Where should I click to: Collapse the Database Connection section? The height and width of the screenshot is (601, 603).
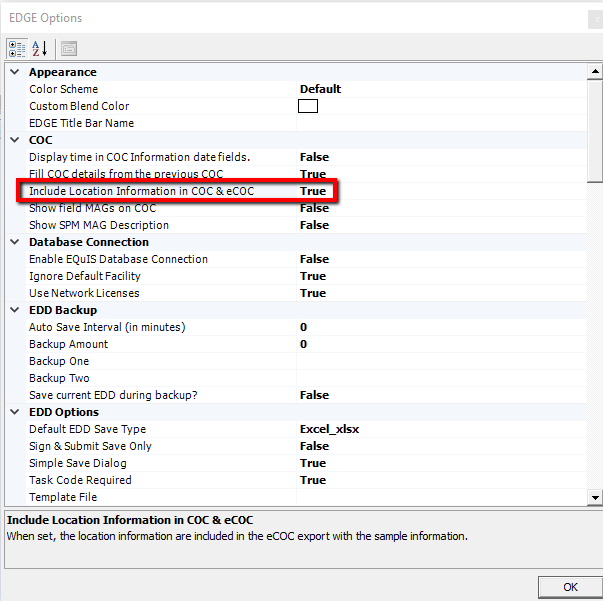pyautogui.click(x=14, y=242)
